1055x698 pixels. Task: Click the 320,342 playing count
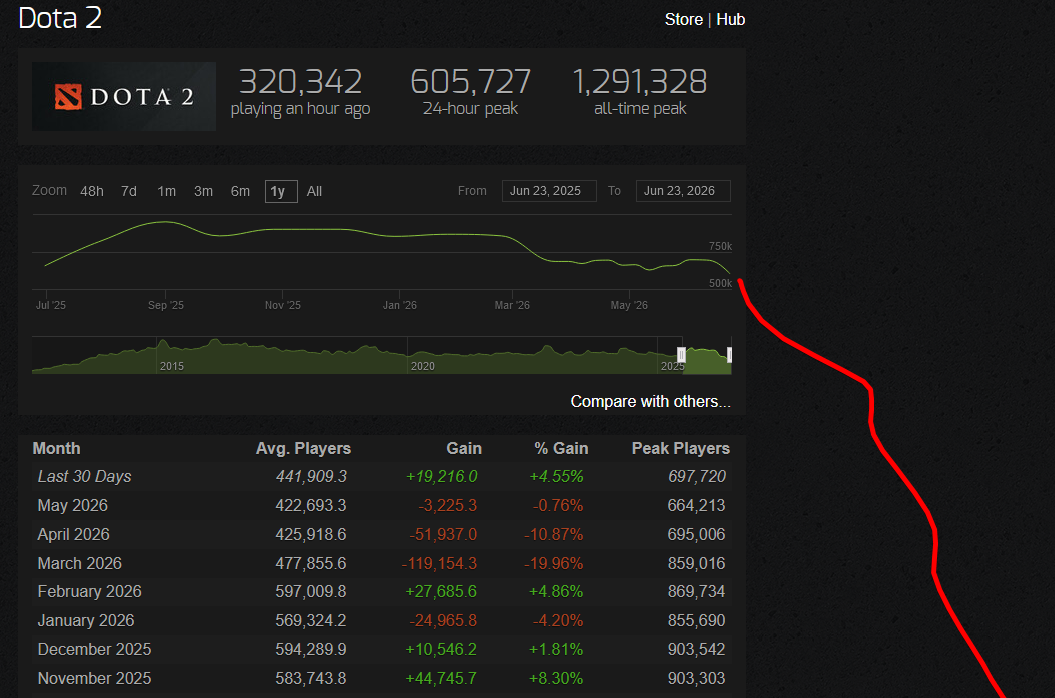[x=300, y=82]
